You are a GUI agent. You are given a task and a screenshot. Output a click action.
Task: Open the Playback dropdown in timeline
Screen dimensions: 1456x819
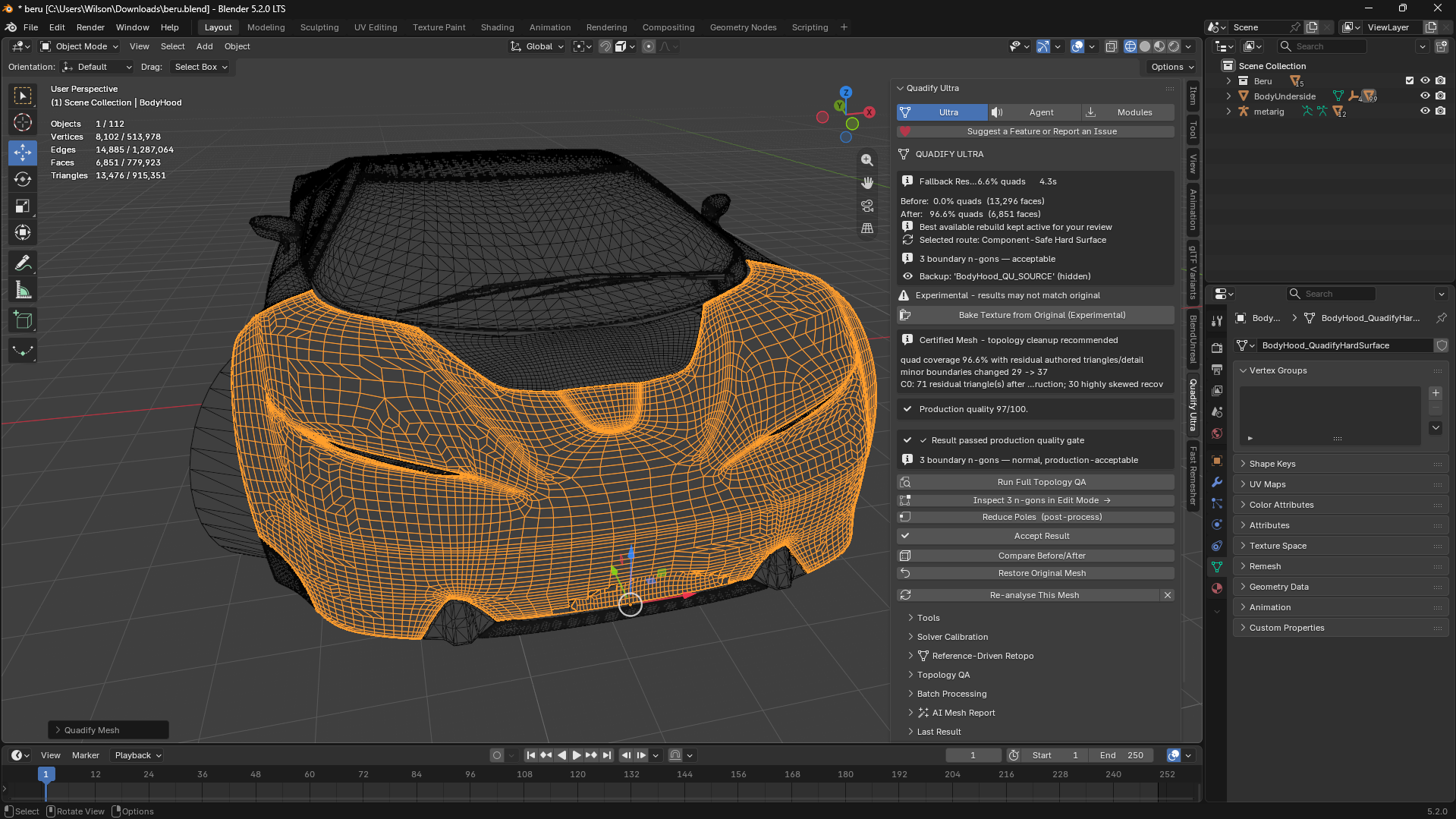click(x=137, y=755)
